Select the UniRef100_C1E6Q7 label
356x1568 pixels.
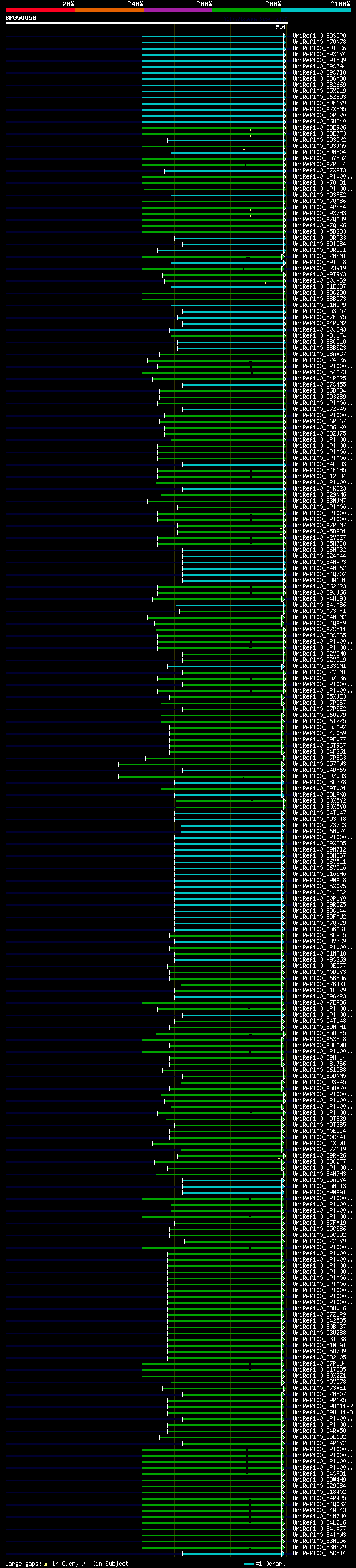point(319,286)
